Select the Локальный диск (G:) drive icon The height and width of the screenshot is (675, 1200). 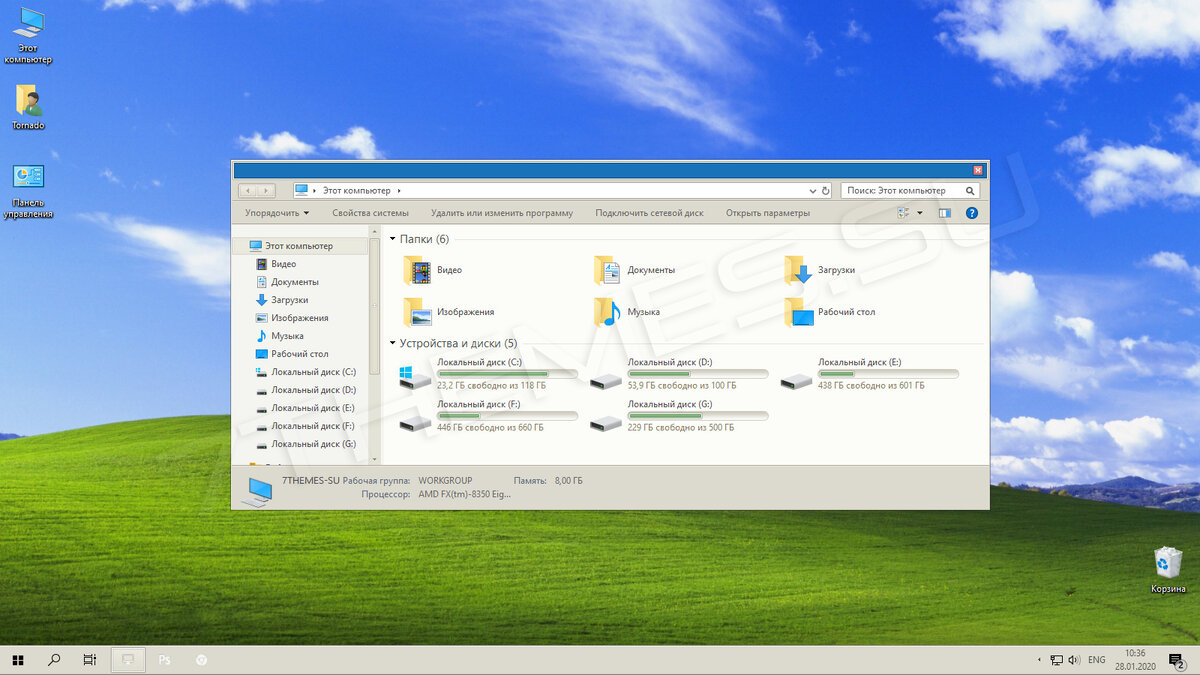pyautogui.click(x=605, y=424)
